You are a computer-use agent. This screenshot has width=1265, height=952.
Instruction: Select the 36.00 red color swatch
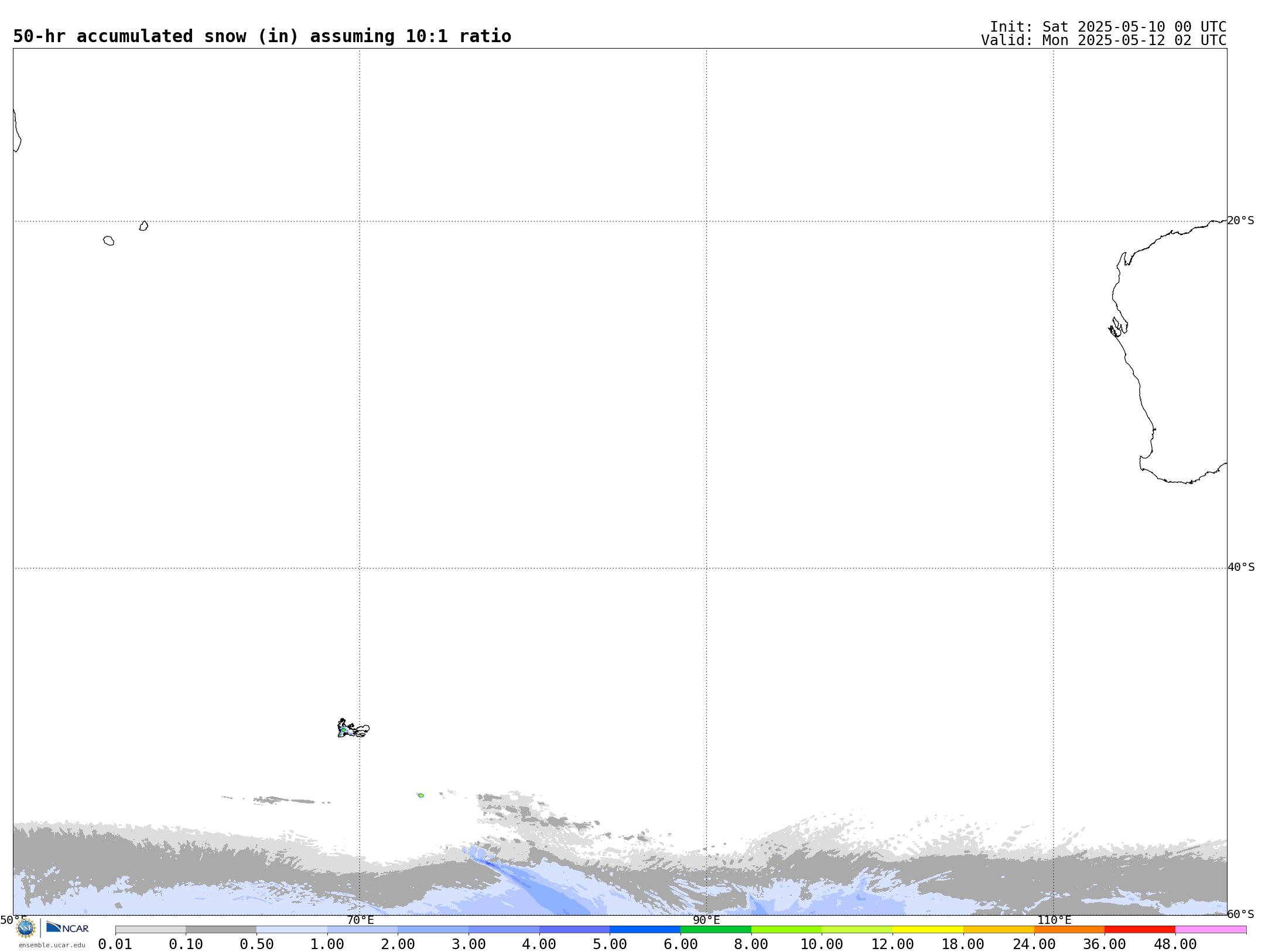1140,930
